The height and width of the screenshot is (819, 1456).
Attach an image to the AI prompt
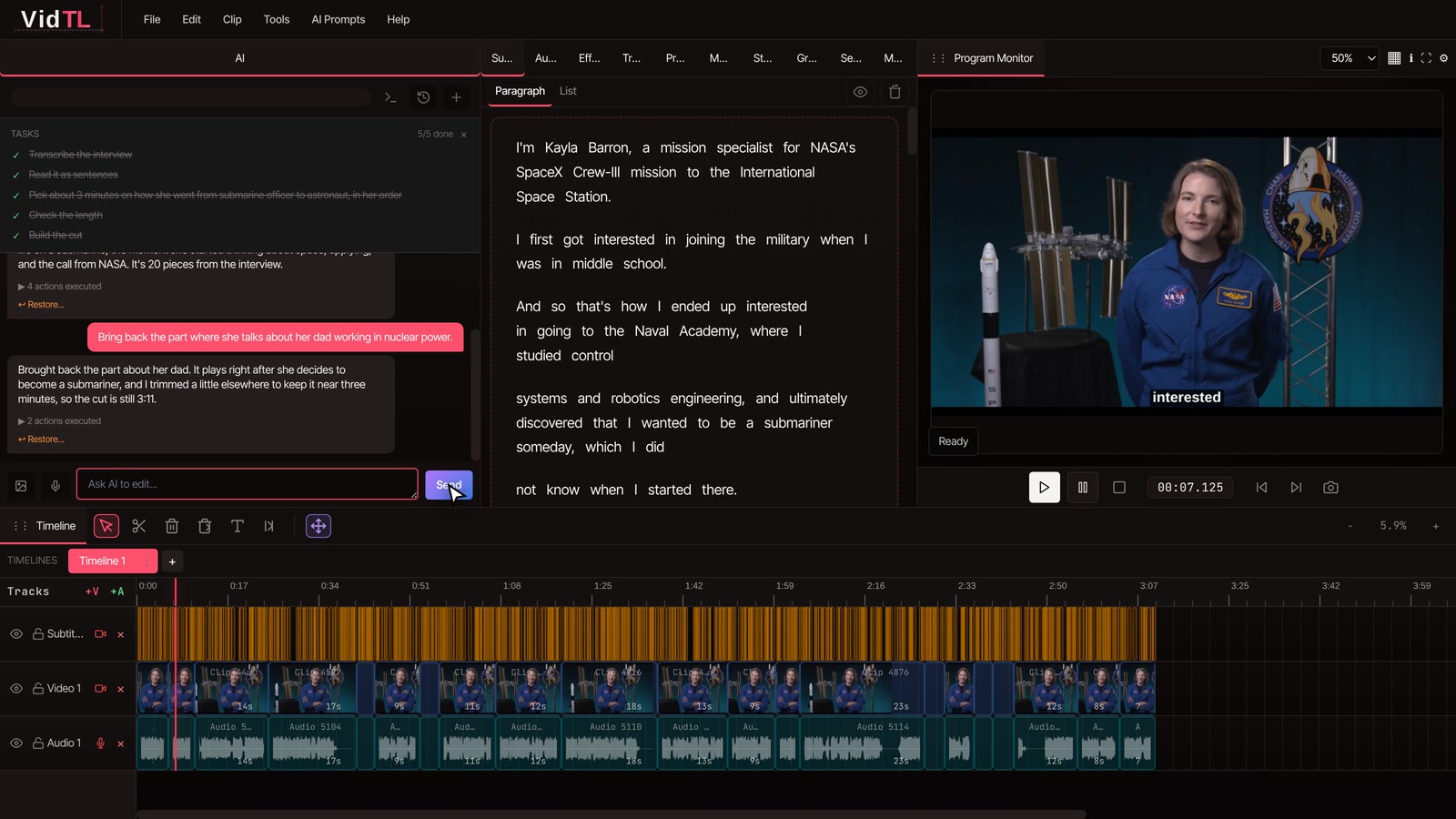pyautogui.click(x=21, y=486)
